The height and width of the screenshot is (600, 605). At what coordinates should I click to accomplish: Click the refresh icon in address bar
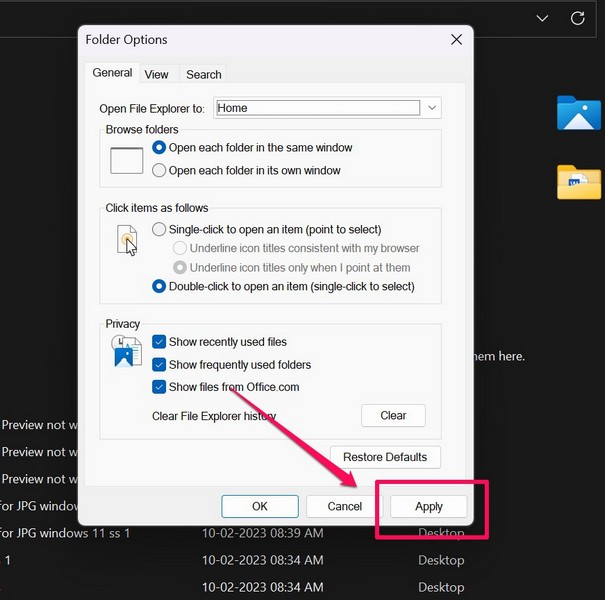click(577, 18)
